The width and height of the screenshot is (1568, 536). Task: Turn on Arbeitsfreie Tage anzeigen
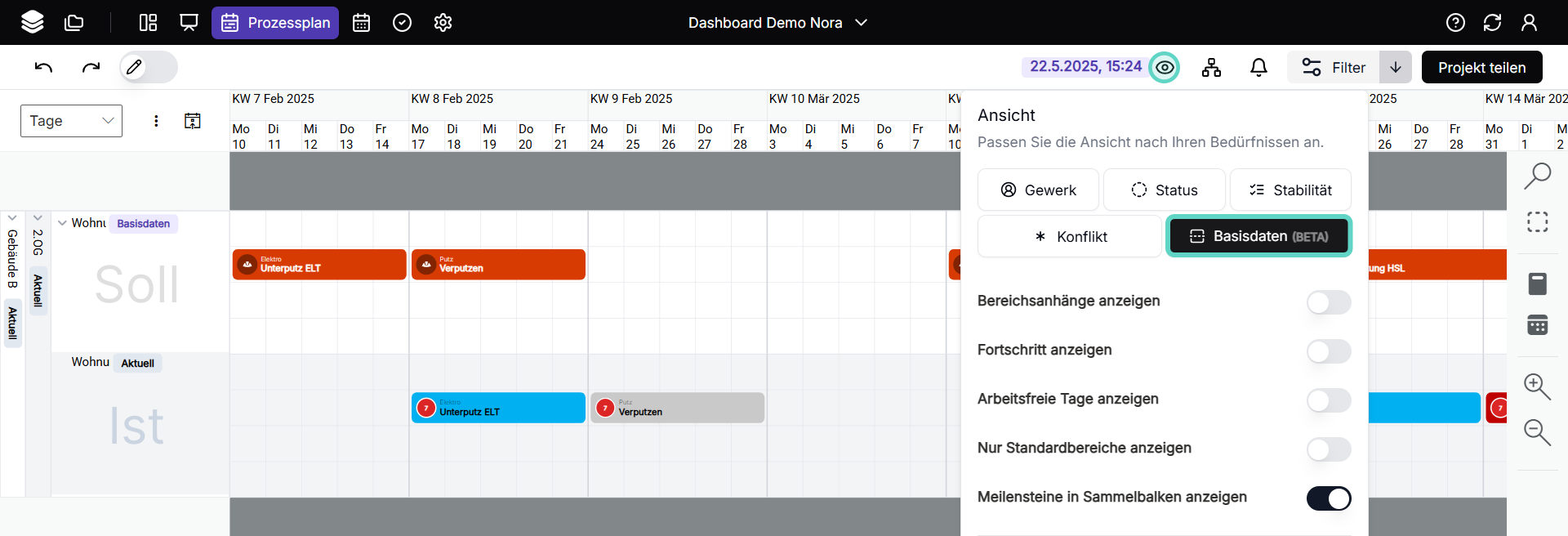pos(1328,400)
